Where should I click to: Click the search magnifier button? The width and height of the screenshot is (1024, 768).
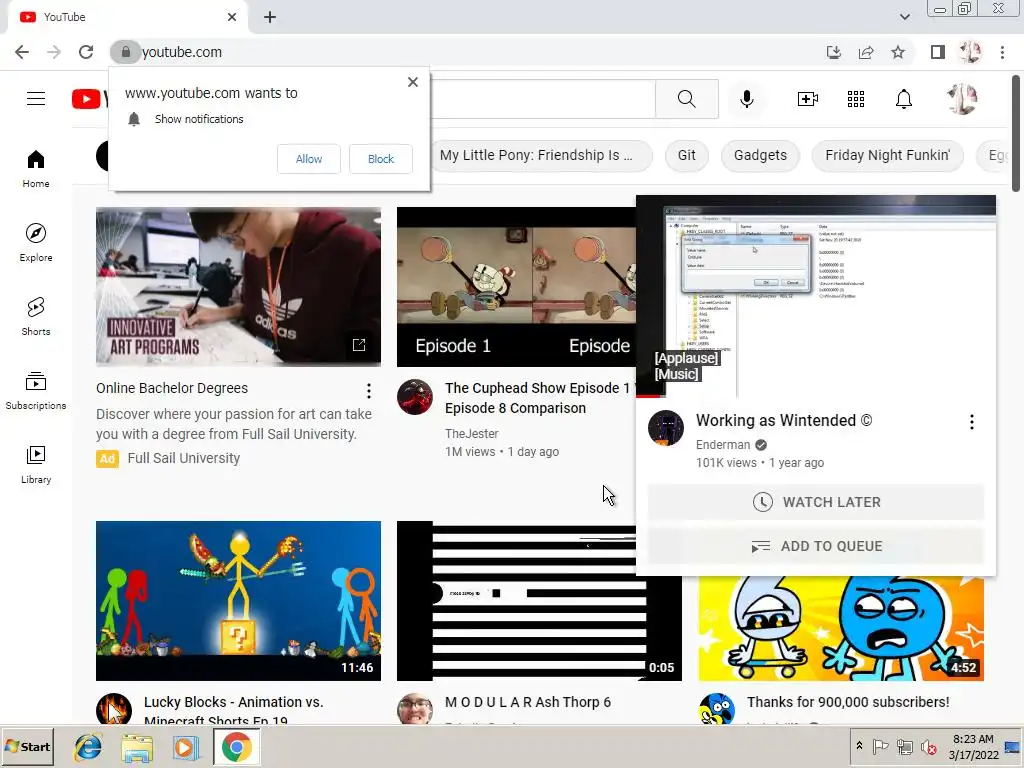[x=686, y=99]
